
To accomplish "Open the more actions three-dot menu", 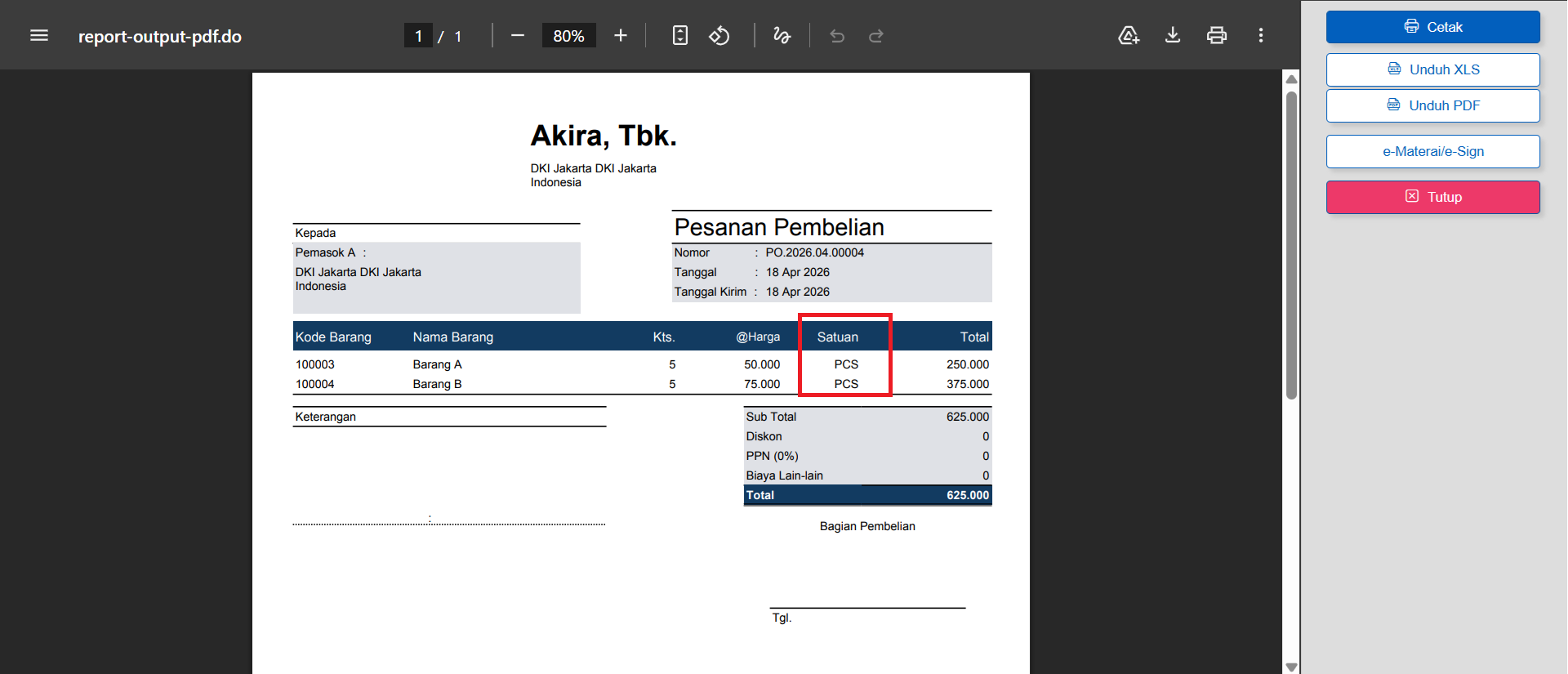I will tap(1261, 36).
